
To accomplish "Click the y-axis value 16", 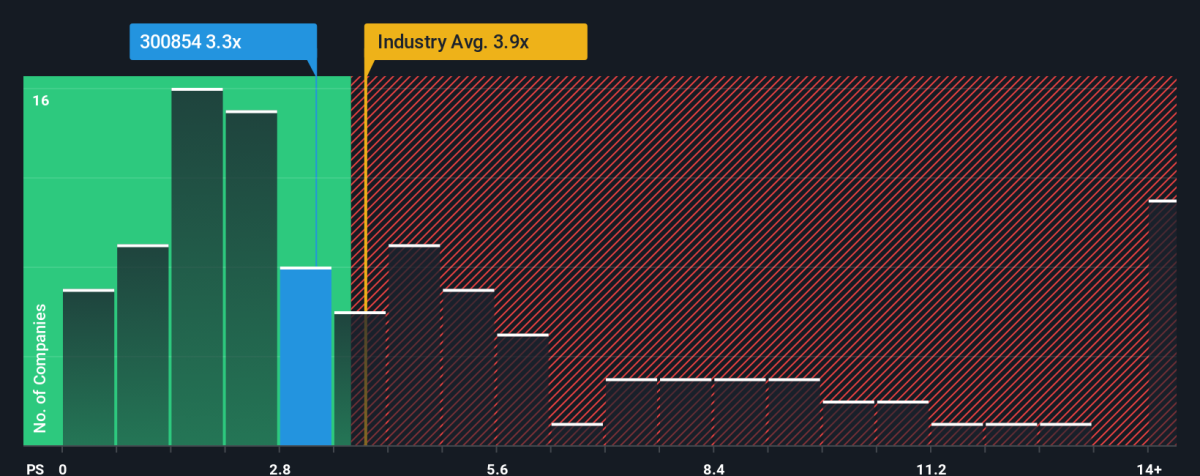I will point(40,100).
